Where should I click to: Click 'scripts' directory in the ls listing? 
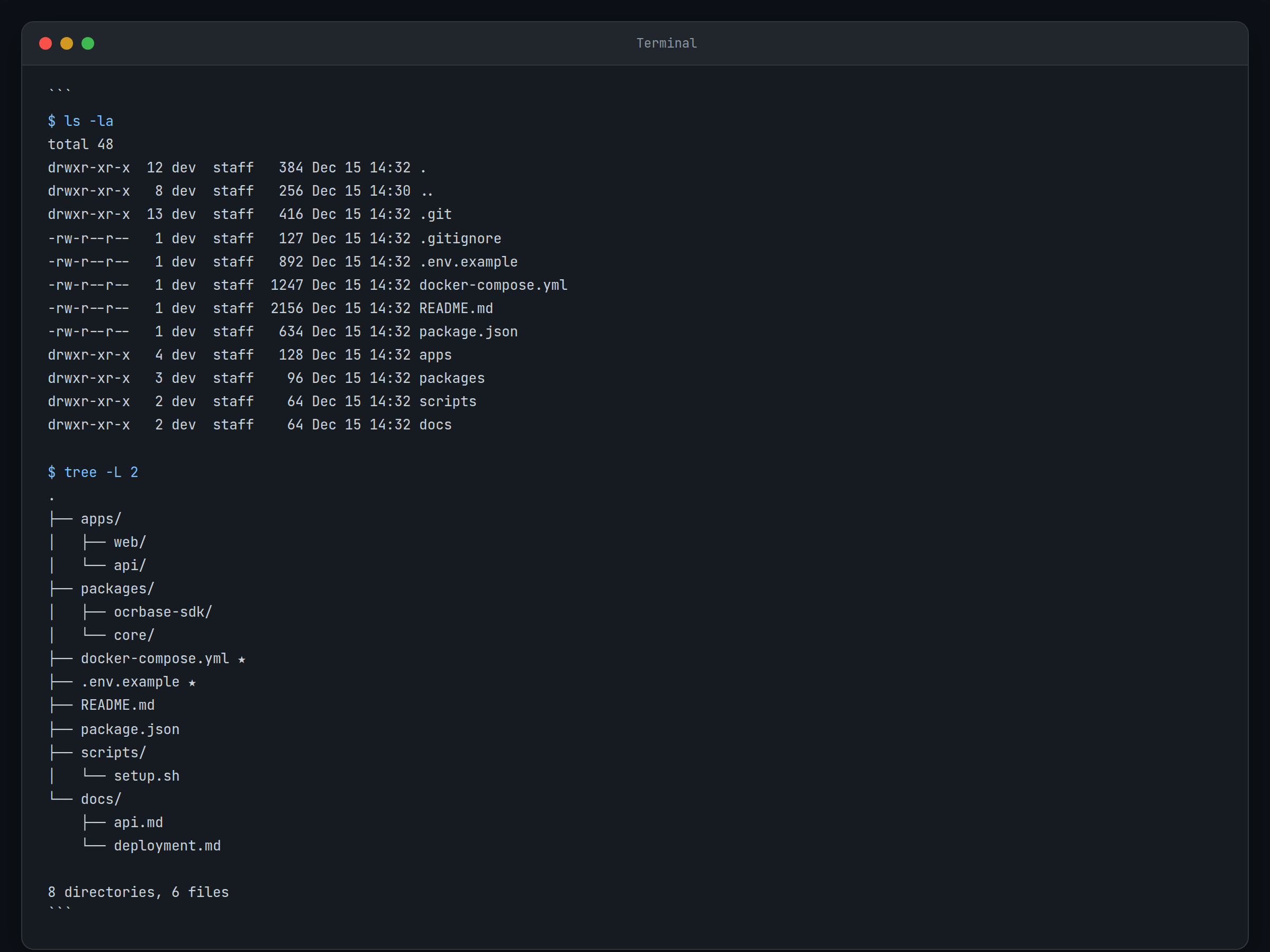[448, 401]
